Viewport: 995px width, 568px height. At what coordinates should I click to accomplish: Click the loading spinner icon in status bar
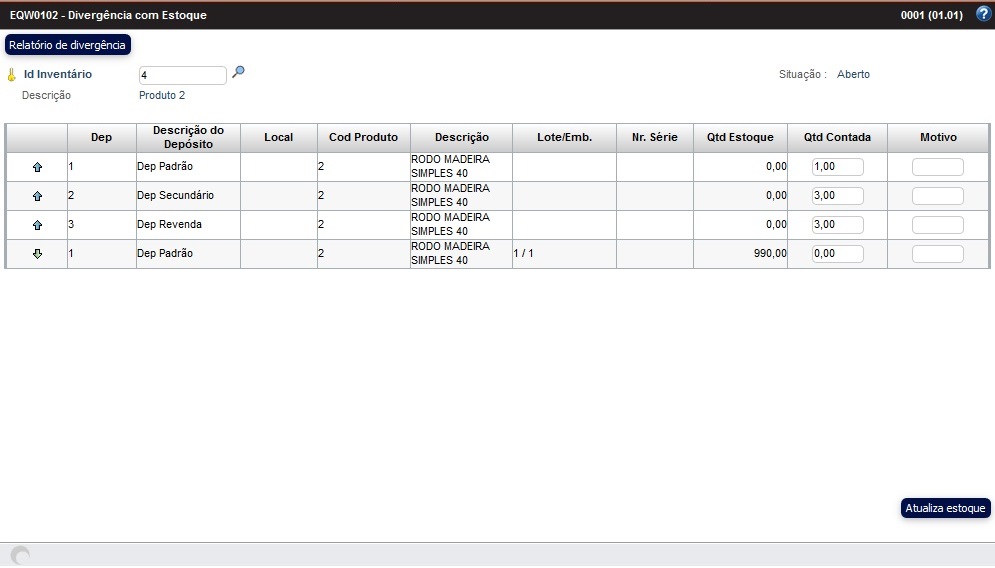19,556
